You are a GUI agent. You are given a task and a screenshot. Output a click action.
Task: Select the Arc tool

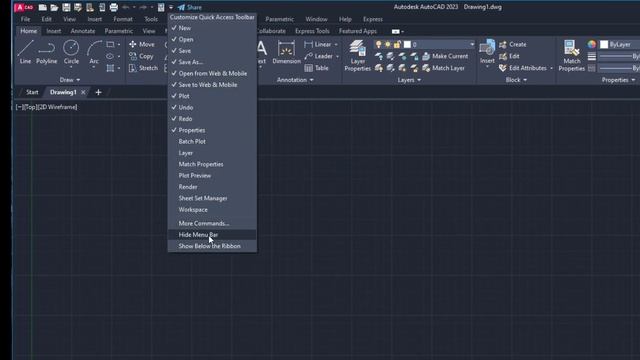coord(94,52)
